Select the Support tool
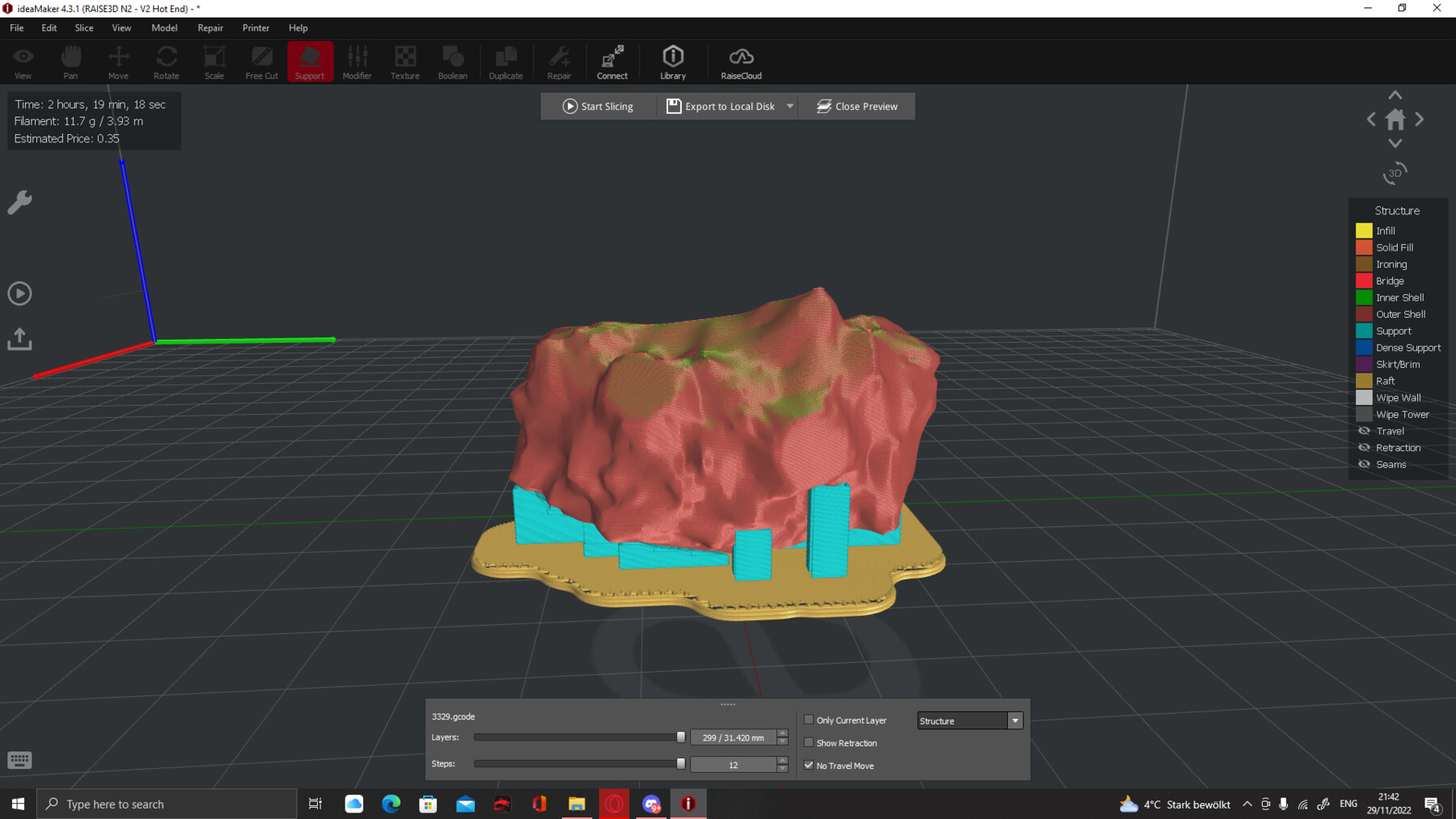This screenshot has height=819, width=1456. (x=310, y=61)
